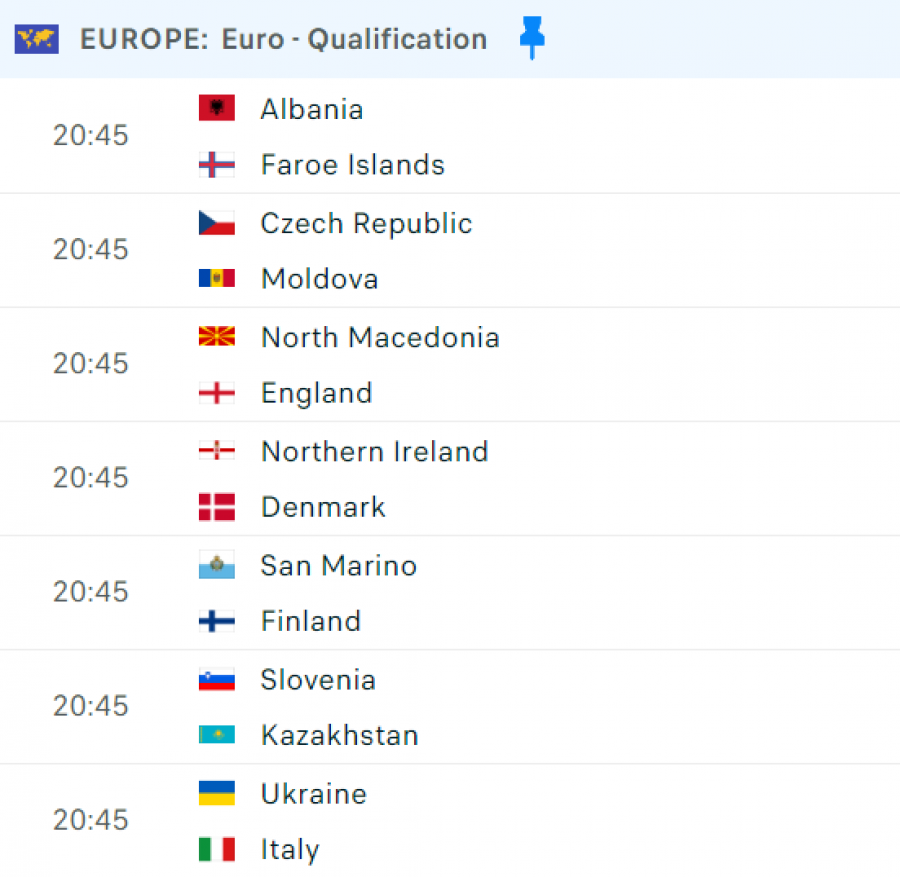Click the Albania flag icon
This screenshot has height=877, width=900.
(x=216, y=108)
